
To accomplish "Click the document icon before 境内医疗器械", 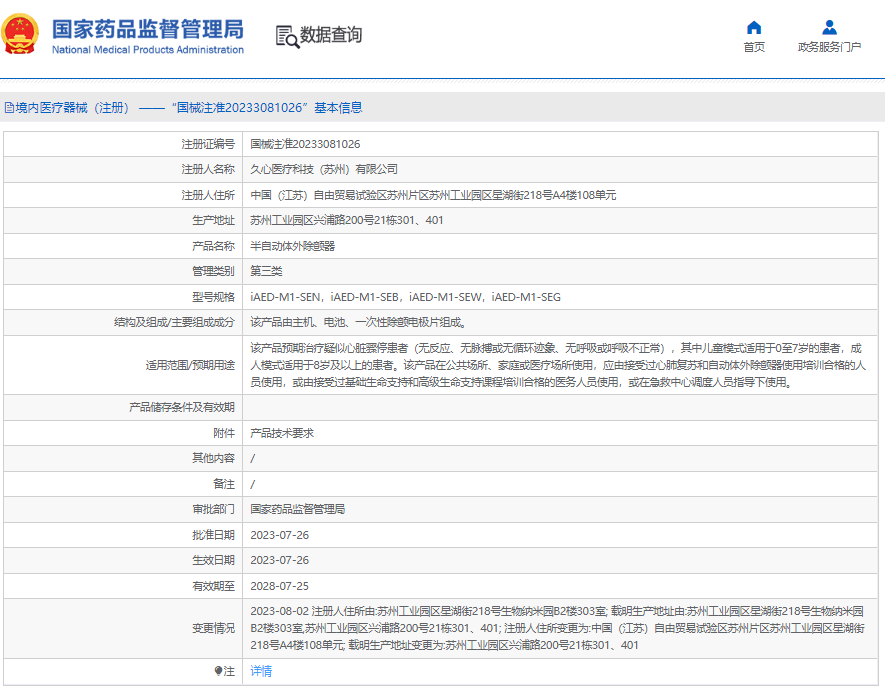I will (x=9, y=107).
